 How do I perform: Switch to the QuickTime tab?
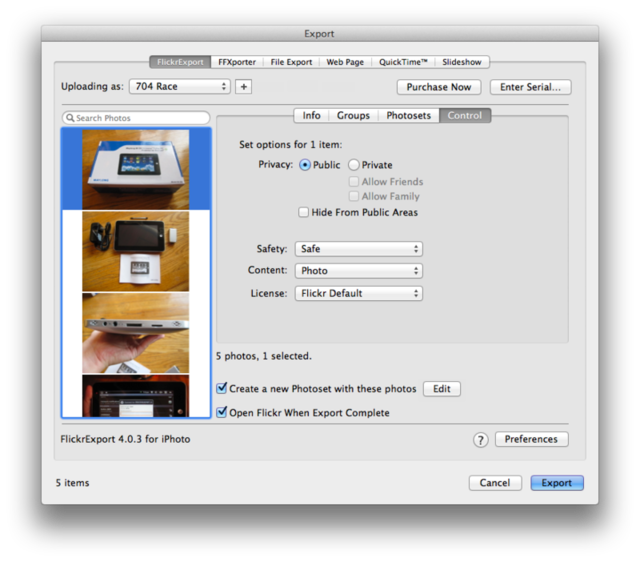coord(403,62)
